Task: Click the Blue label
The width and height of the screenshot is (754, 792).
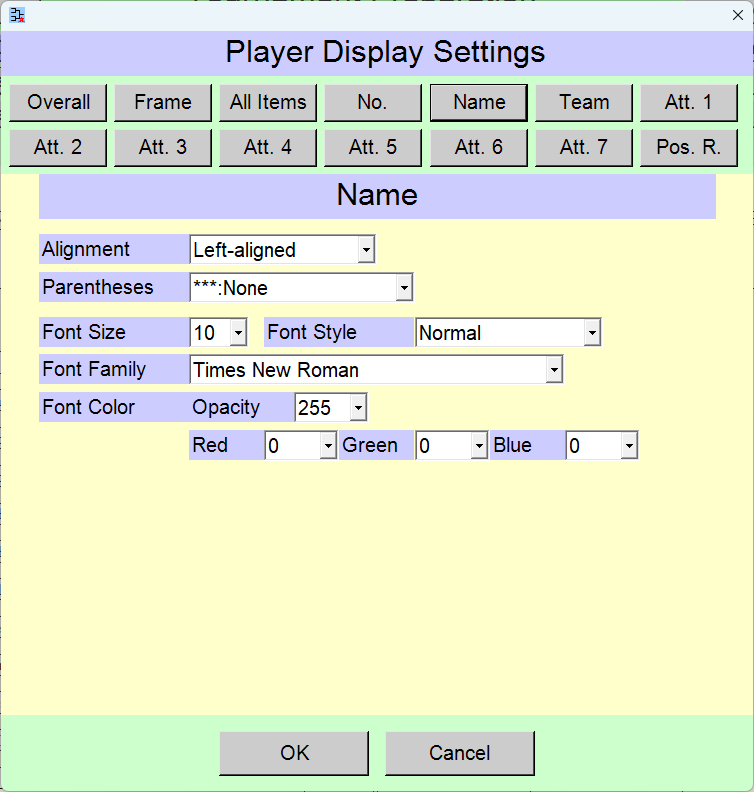Action: tap(512, 445)
